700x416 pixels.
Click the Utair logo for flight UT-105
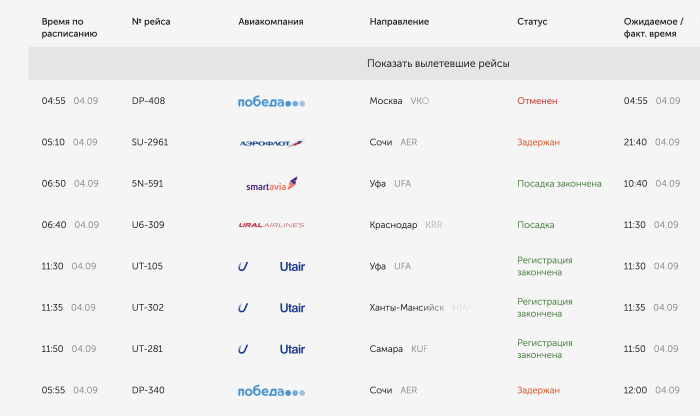[271, 266]
